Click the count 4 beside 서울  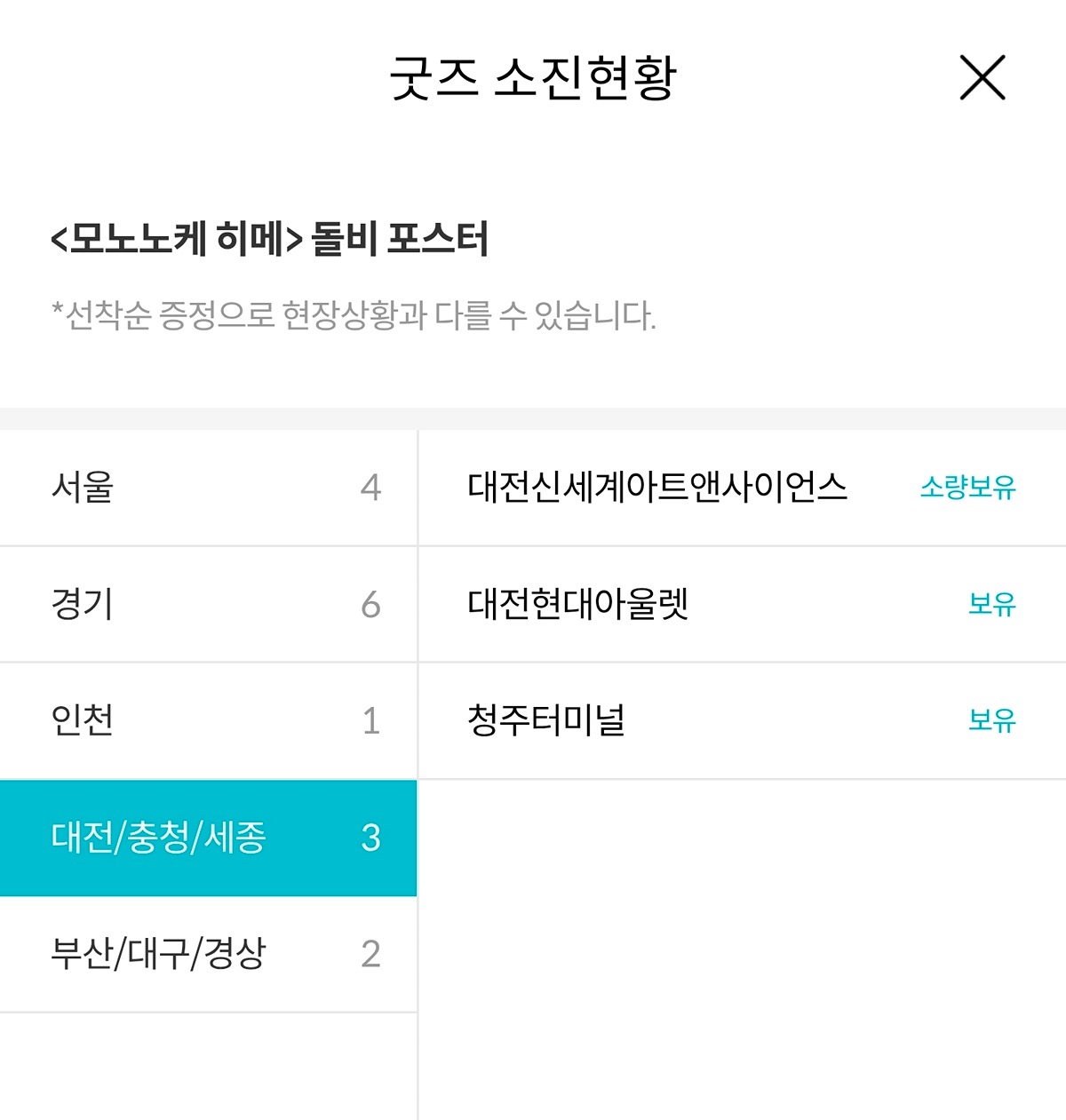pos(370,488)
